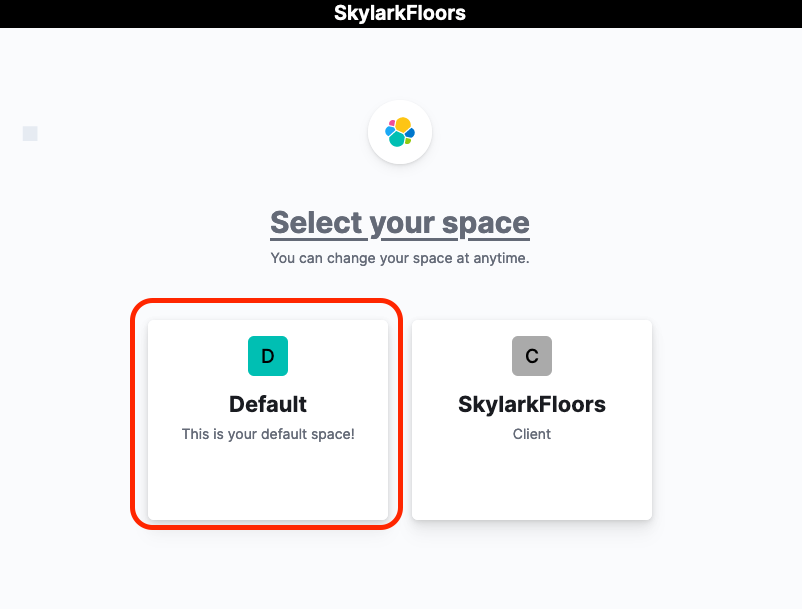Click the small gray square in the top-left corner

point(29,133)
